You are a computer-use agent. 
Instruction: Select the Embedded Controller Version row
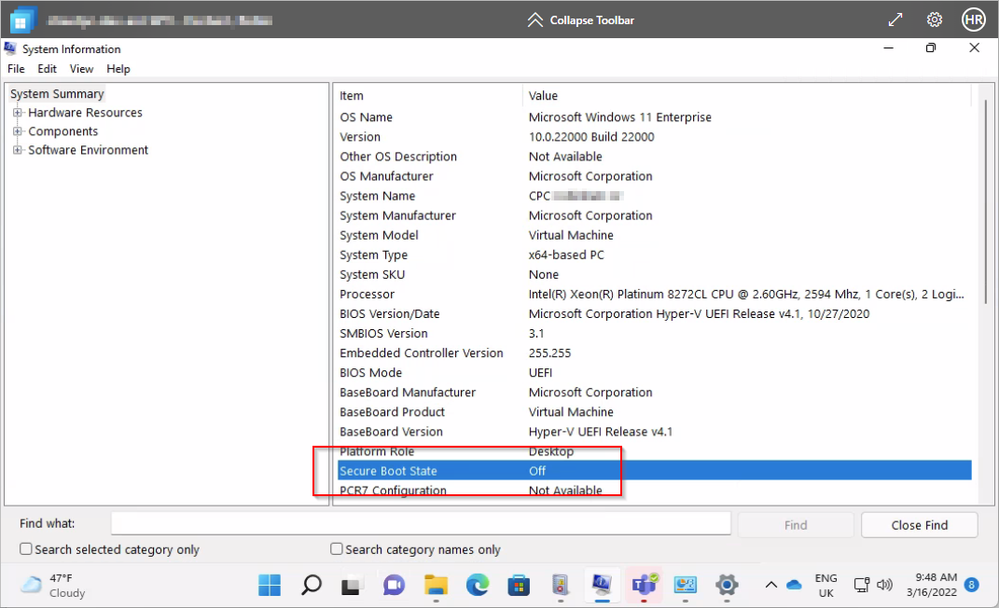tap(654, 353)
